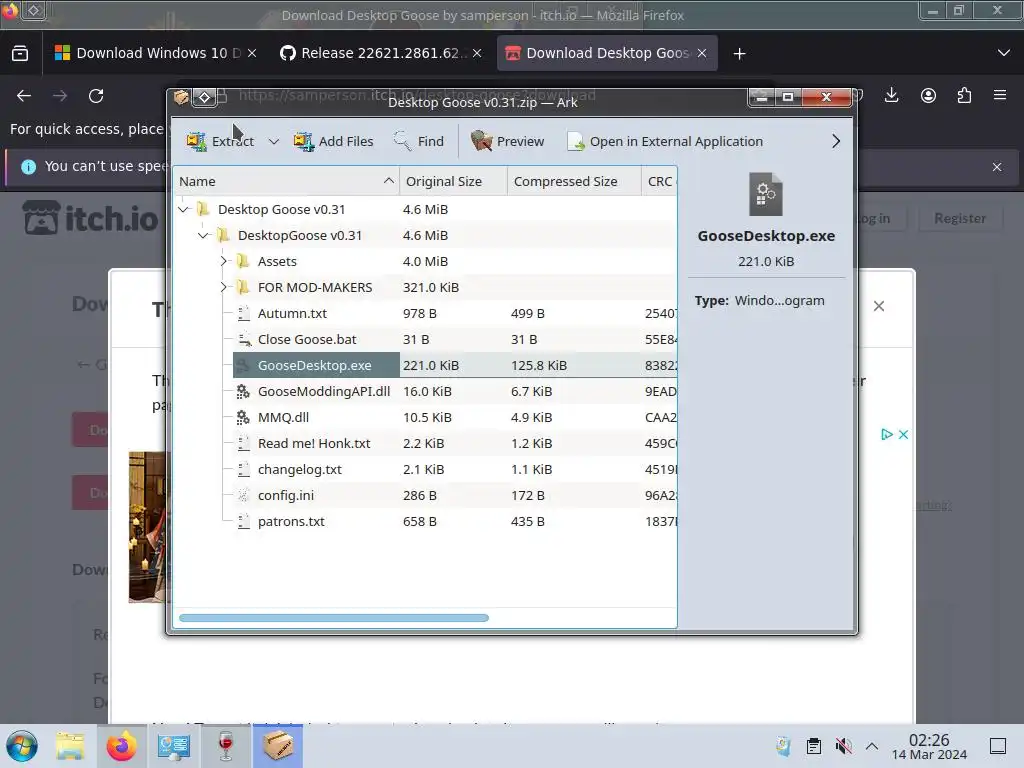
Task: Select the MMQ.dll file icon
Action: 243,417
